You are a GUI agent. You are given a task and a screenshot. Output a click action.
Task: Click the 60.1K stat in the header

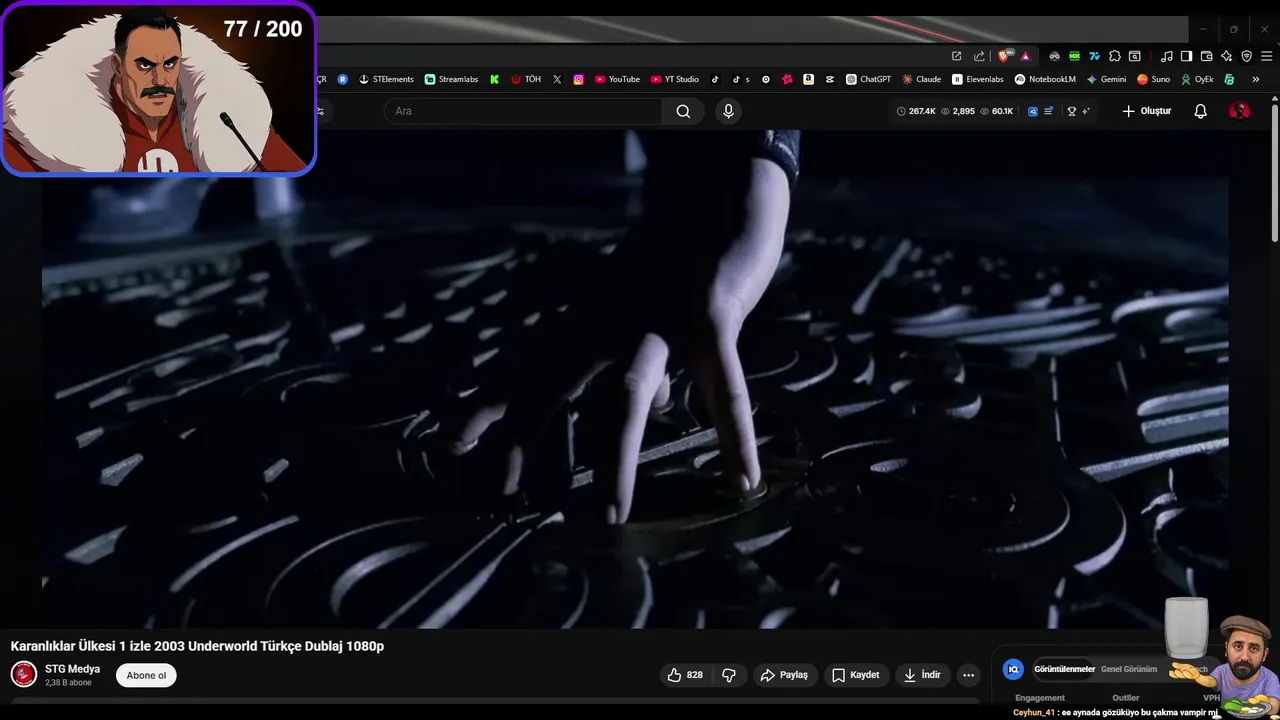pos(996,111)
